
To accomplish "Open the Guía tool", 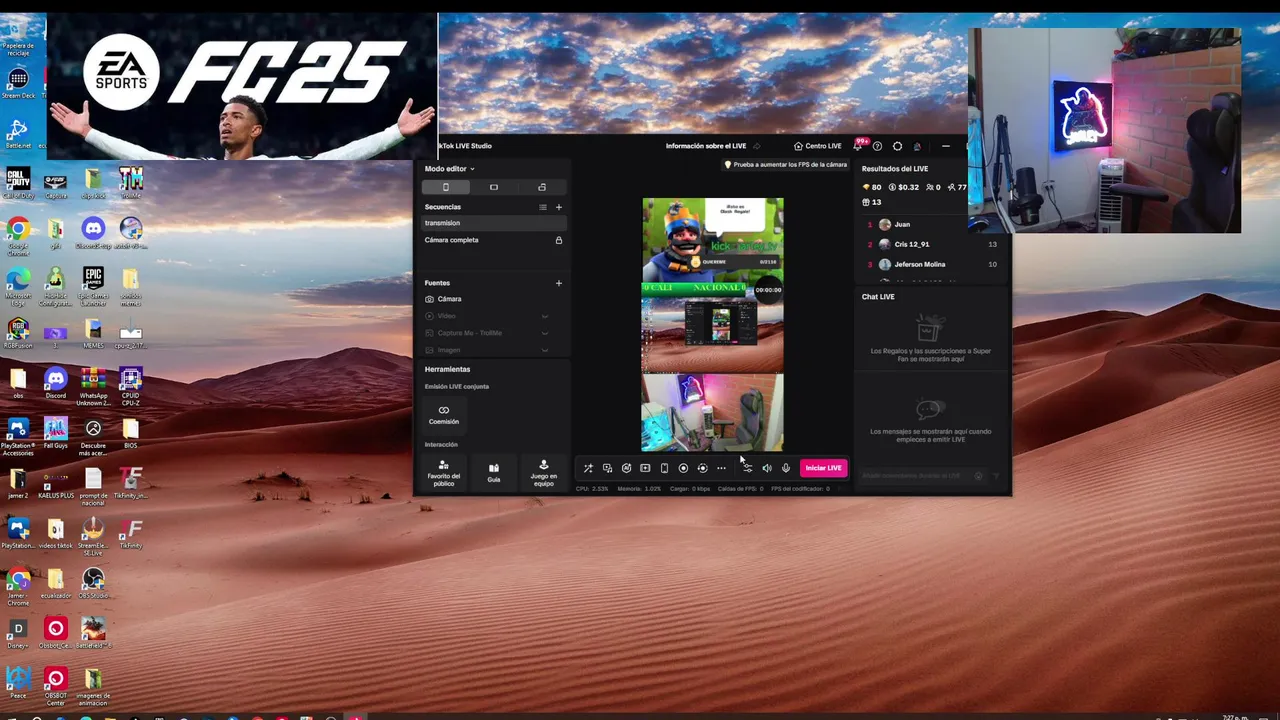I will pyautogui.click(x=494, y=472).
